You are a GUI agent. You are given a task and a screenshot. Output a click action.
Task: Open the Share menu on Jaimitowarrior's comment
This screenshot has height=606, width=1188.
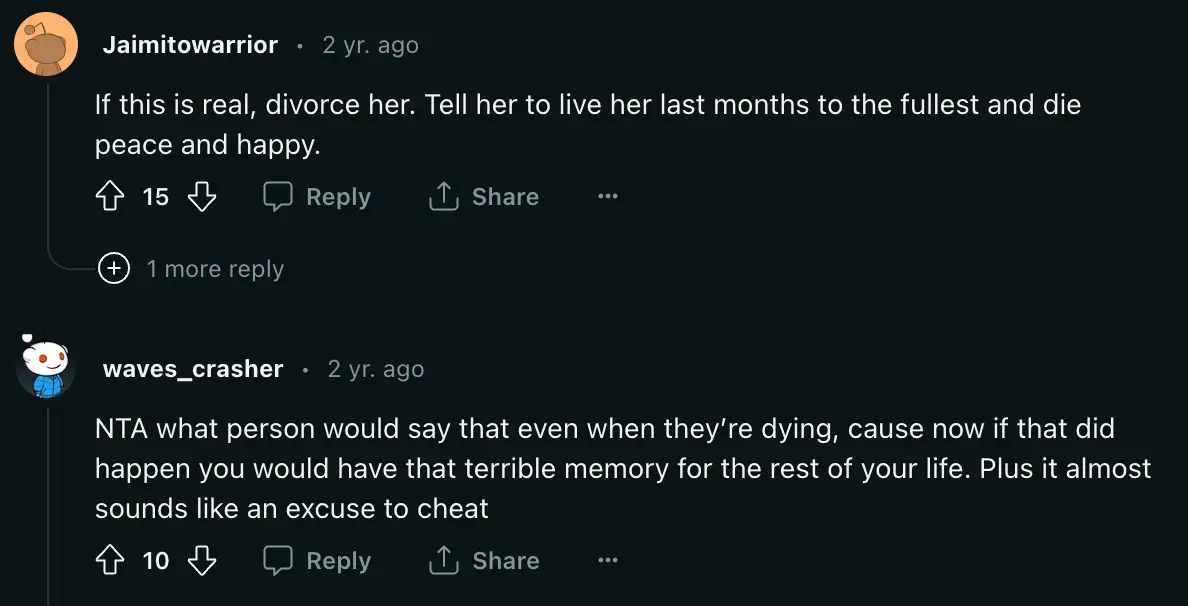coord(483,197)
